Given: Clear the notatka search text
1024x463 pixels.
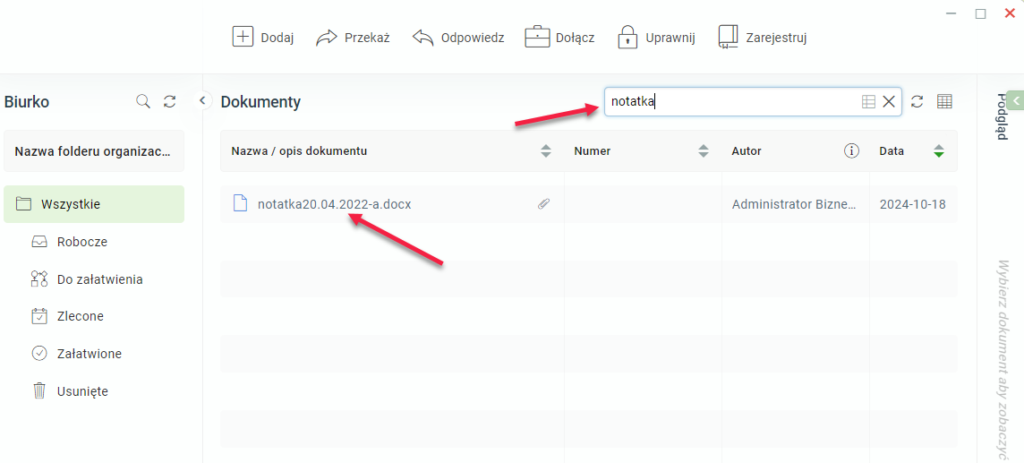Looking at the screenshot, I should click(889, 101).
